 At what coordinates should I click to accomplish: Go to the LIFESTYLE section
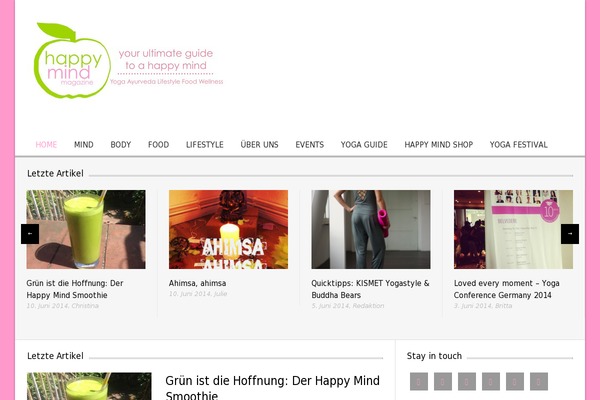[205, 145]
